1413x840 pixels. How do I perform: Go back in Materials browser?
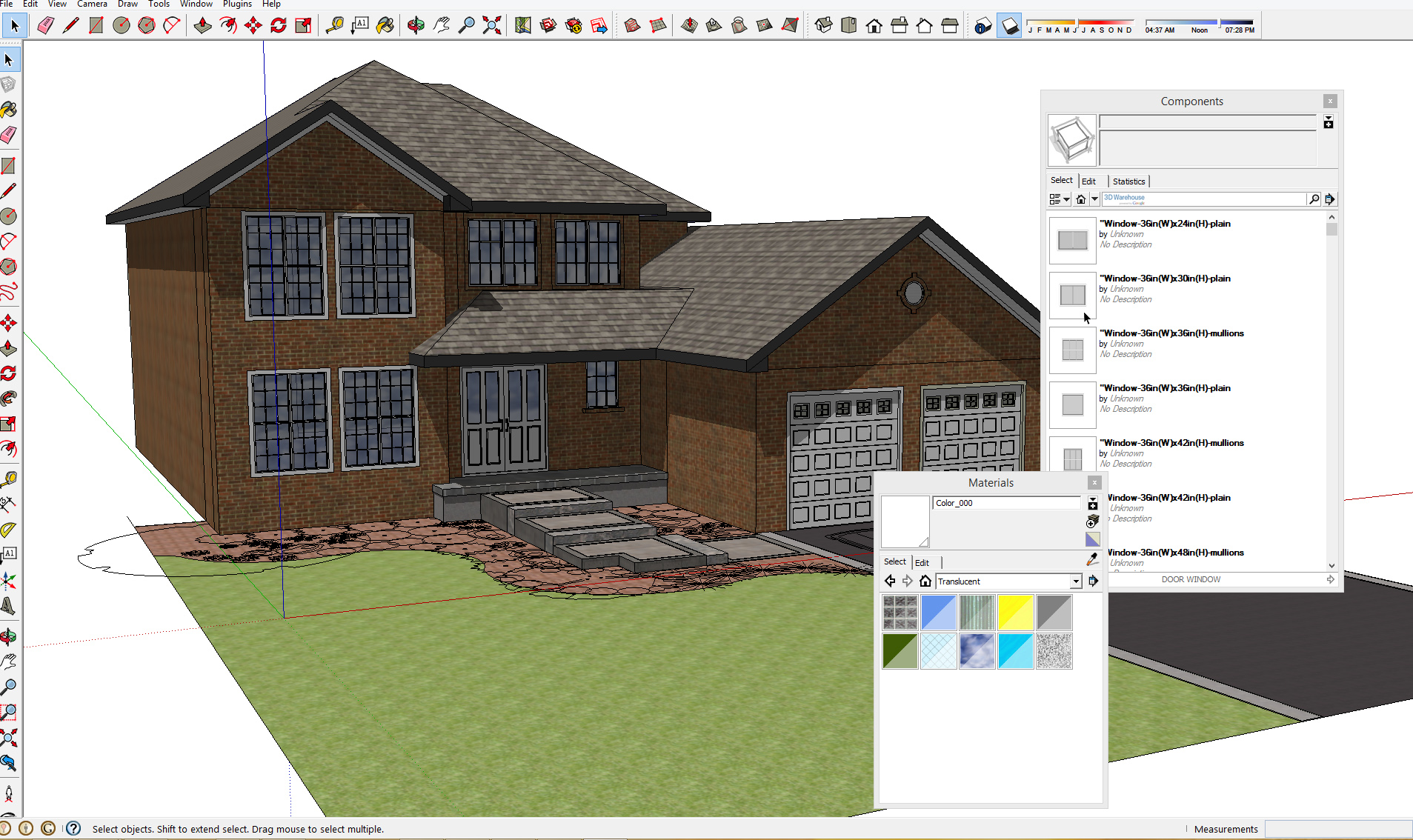coord(890,581)
